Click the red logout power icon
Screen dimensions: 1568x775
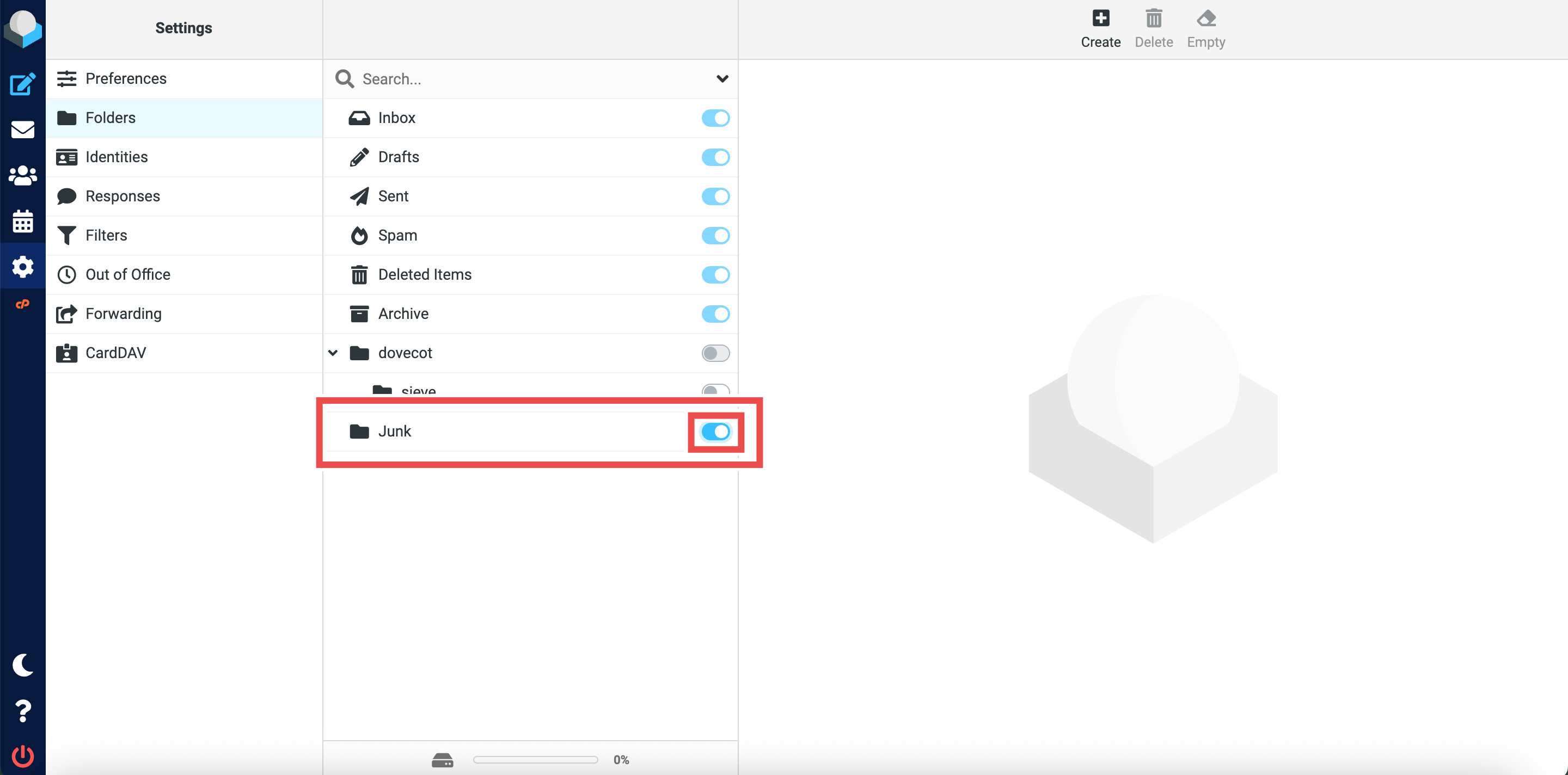click(22, 756)
